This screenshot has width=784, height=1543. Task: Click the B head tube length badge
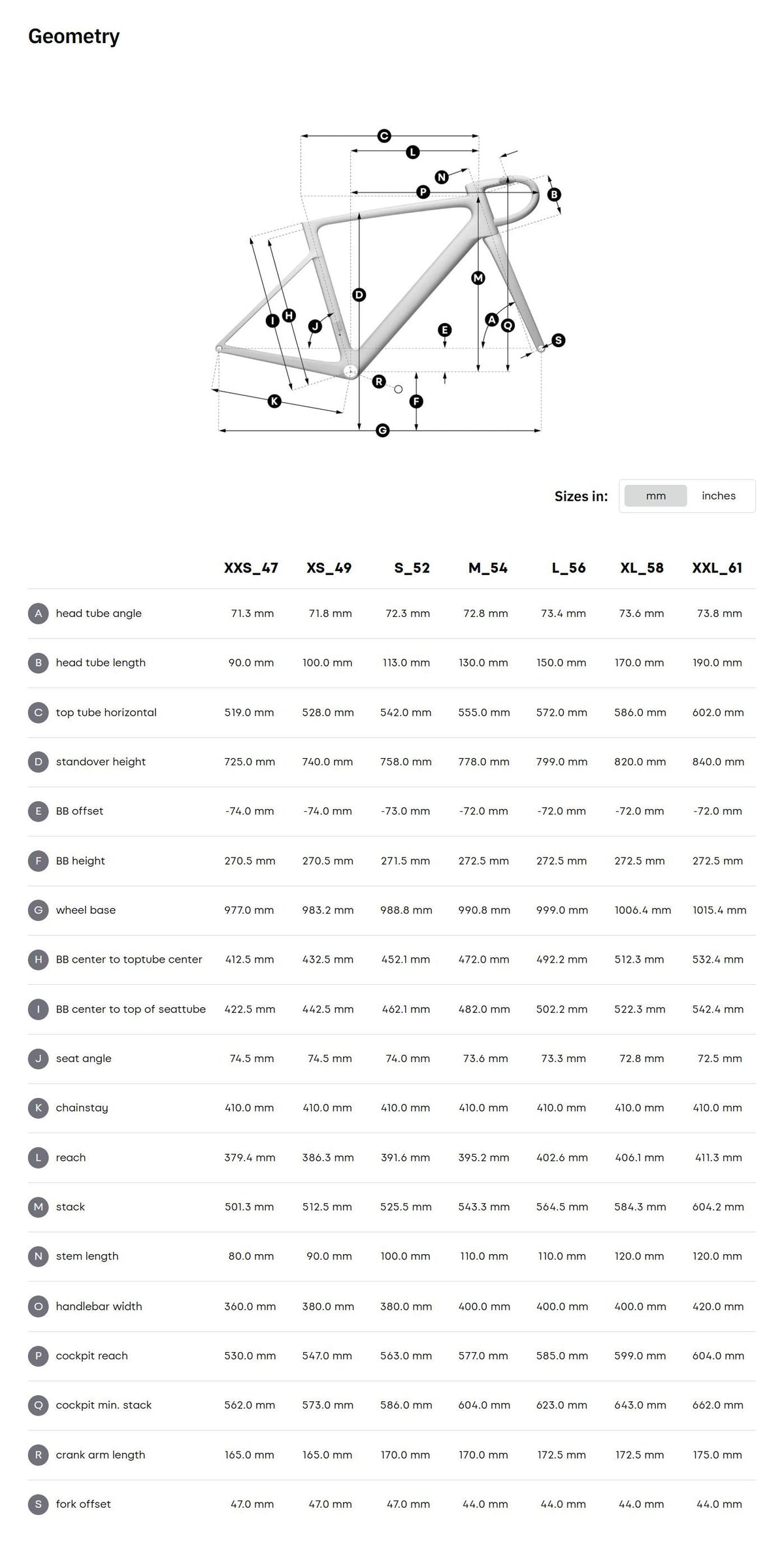click(39, 663)
